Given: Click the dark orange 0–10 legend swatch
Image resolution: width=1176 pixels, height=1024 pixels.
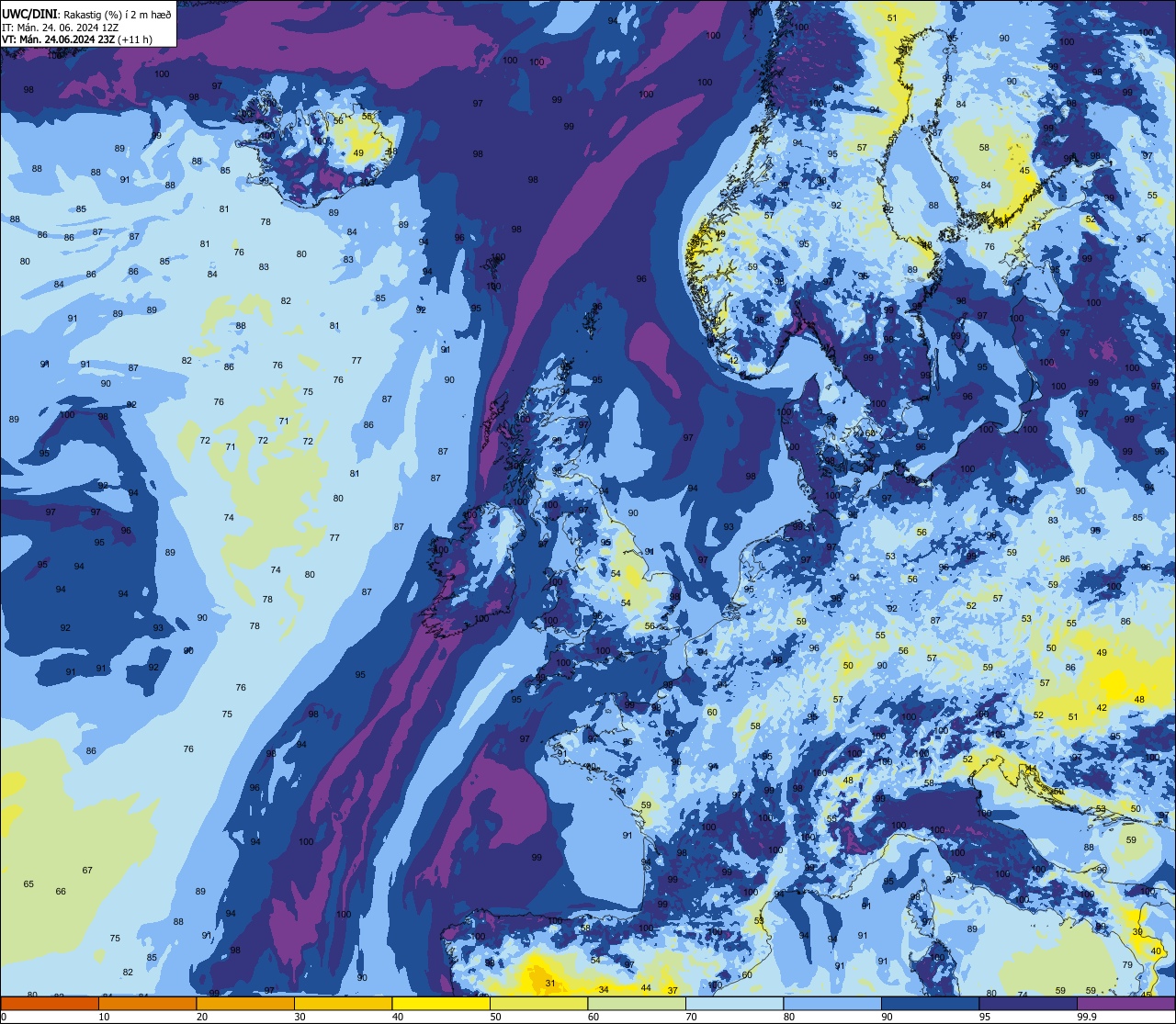Looking at the screenshot, I should point(50,1004).
